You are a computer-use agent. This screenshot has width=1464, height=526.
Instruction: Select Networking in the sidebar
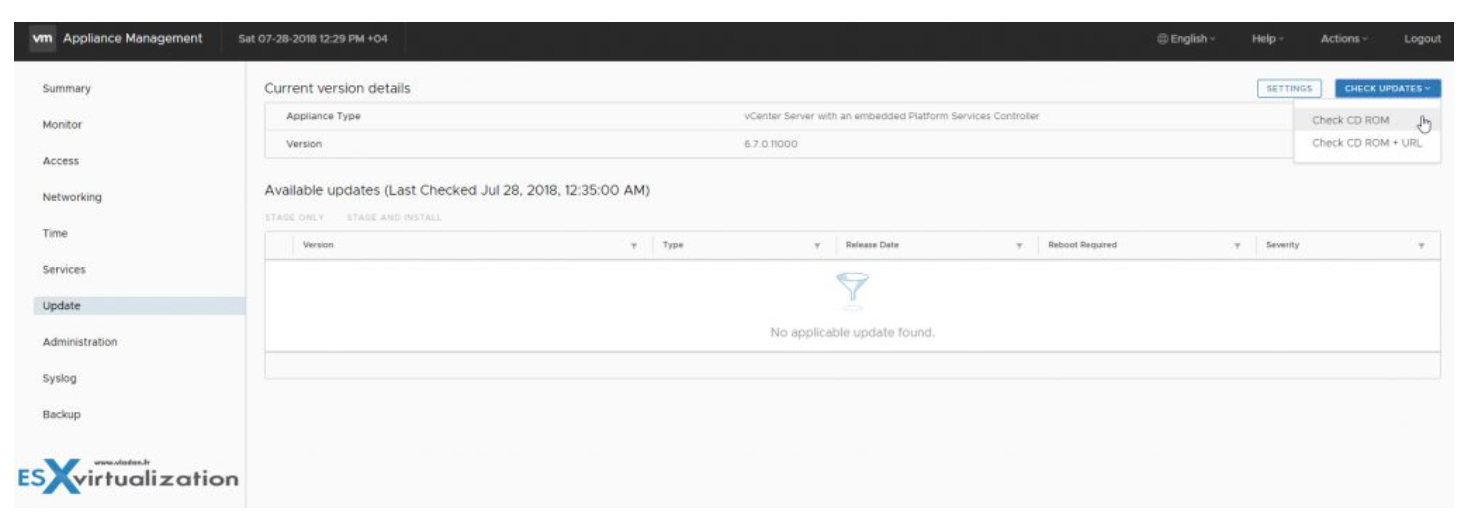(72, 198)
